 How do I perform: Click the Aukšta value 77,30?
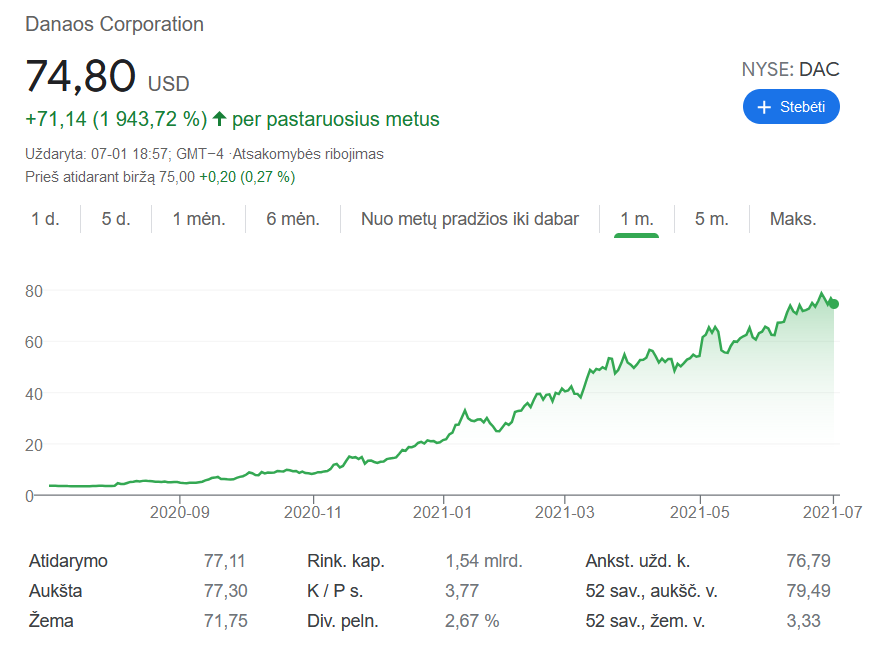pyautogui.click(x=225, y=590)
